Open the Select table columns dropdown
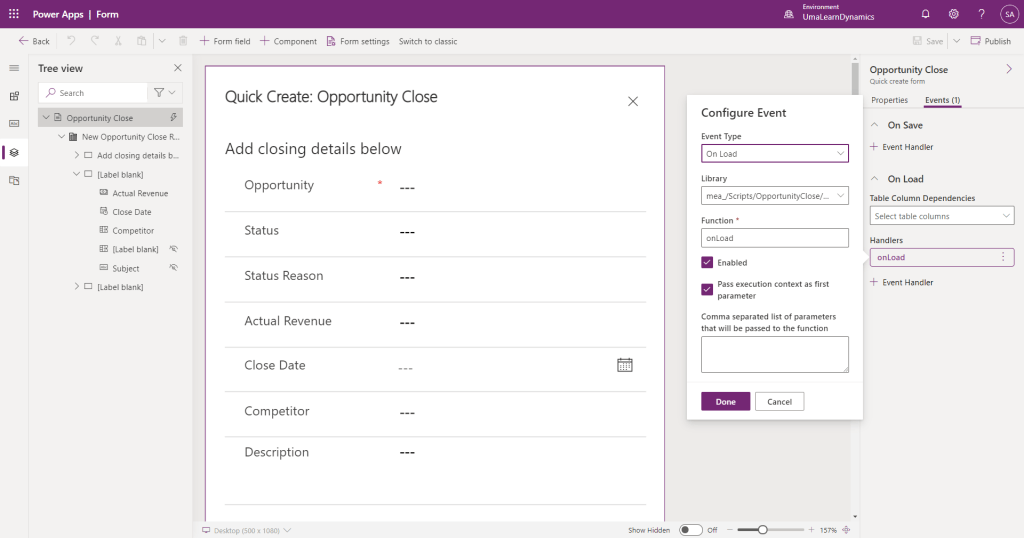 coord(941,216)
